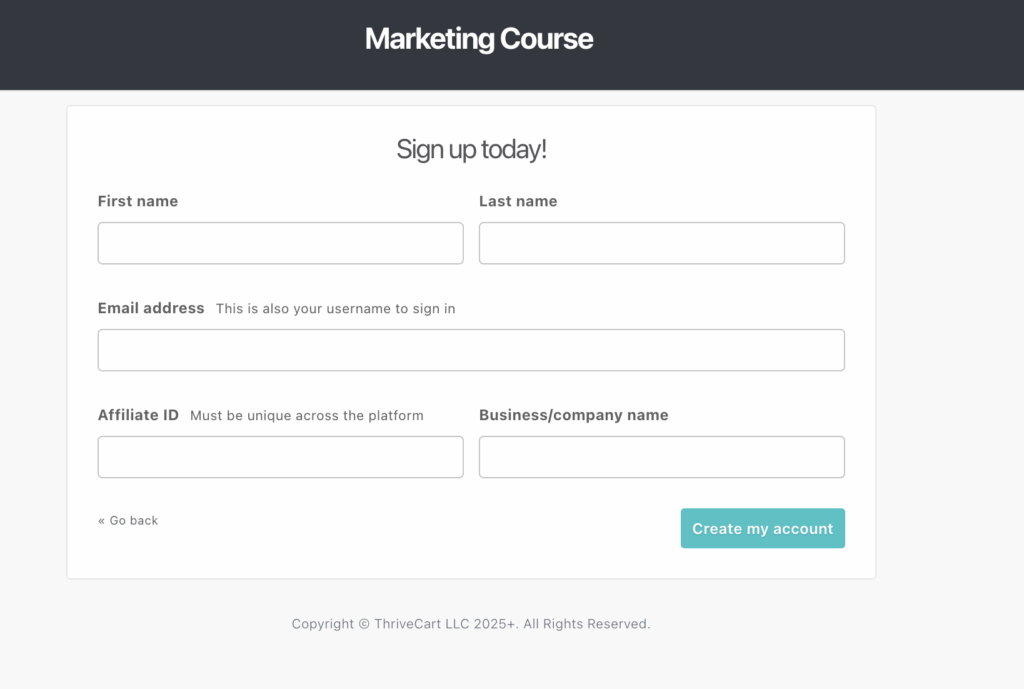
Task: Click the ThriveCart LLC copyright text
Action: 403,624
